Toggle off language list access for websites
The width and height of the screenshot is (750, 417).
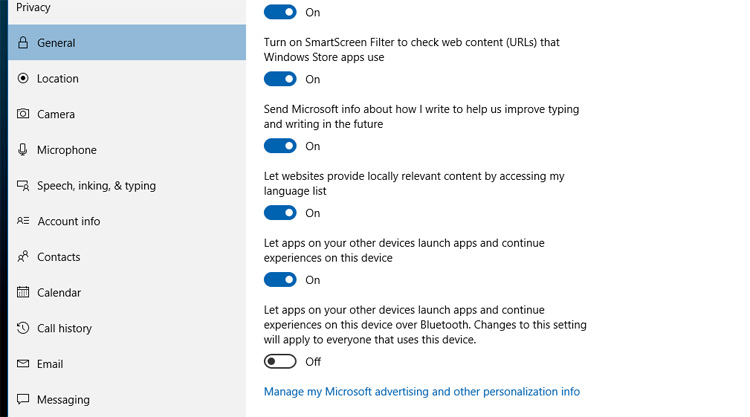tap(280, 213)
